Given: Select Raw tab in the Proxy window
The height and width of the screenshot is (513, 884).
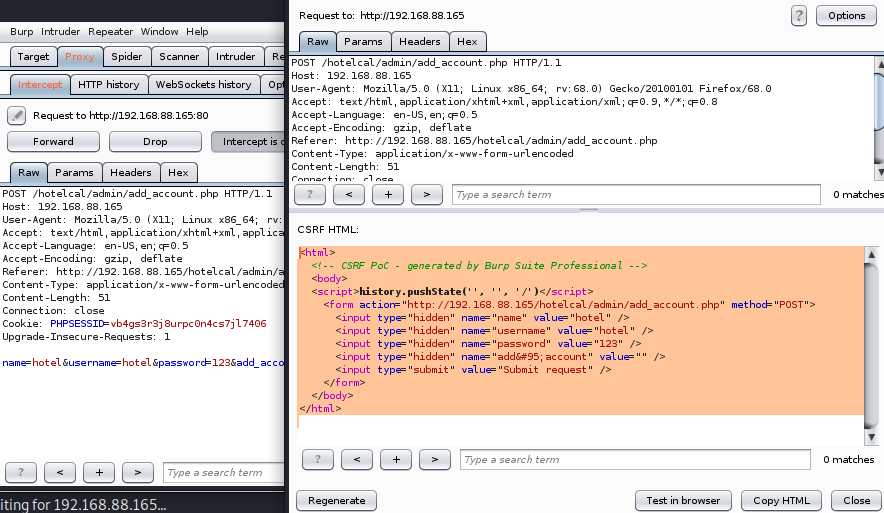Looking at the screenshot, I should [29, 173].
